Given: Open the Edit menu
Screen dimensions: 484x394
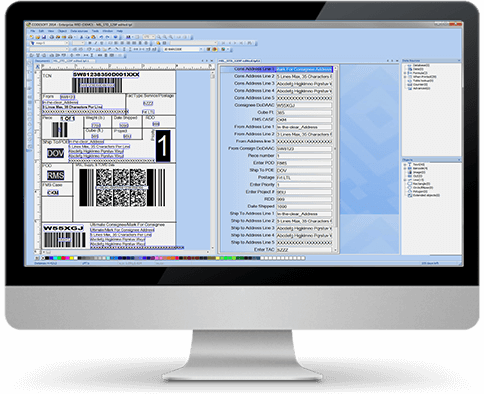Looking at the screenshot, I should point(41,31).
